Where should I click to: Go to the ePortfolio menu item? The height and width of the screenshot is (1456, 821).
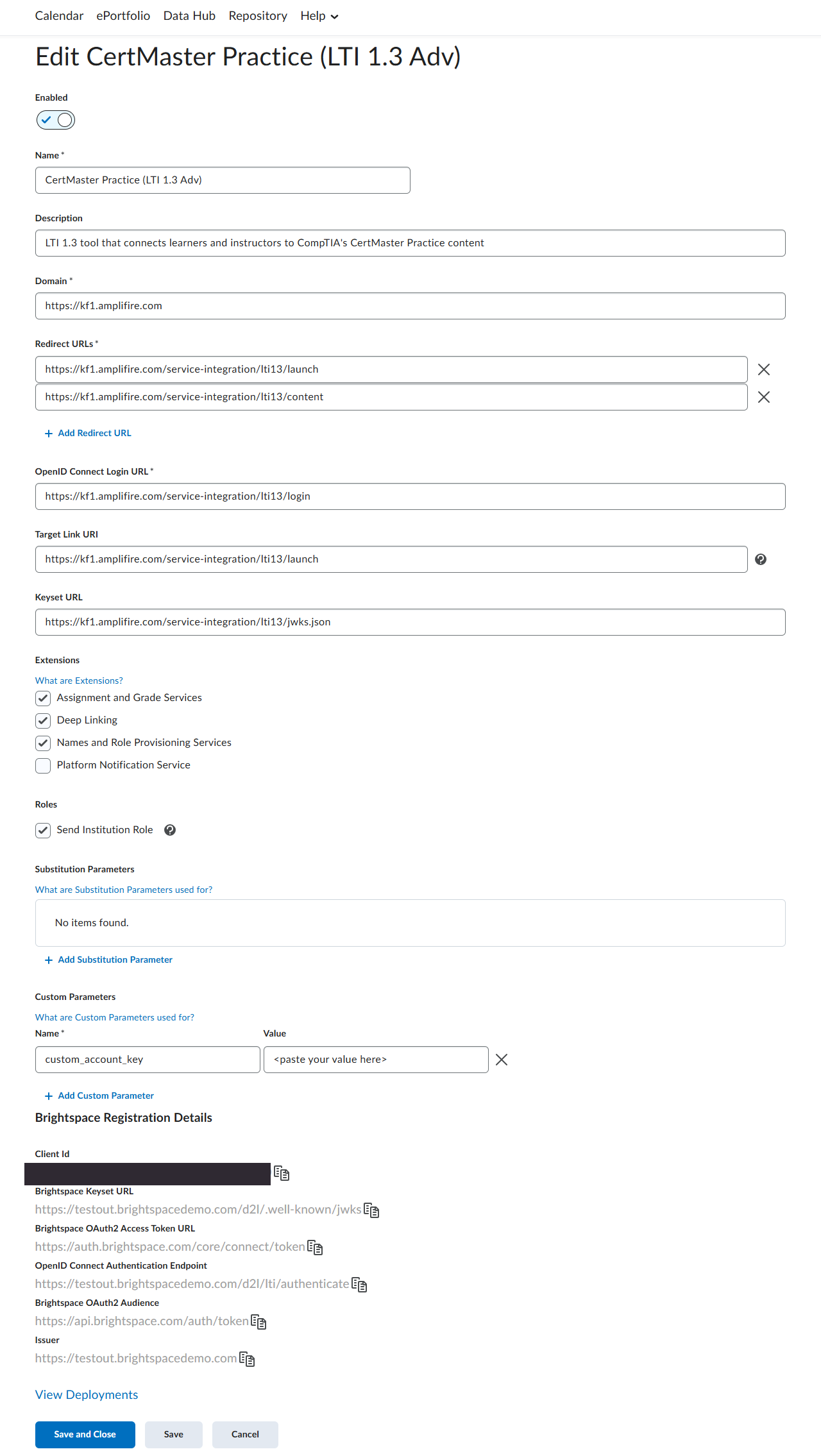click(123, 16)
